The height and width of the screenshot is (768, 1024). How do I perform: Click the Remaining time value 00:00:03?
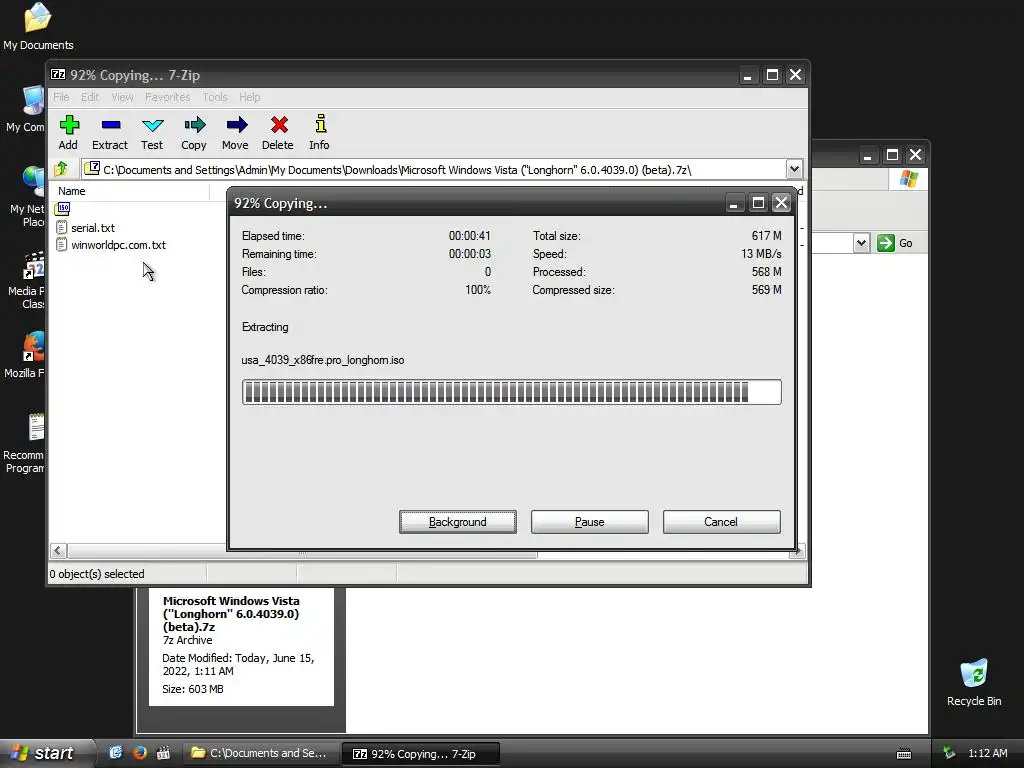pyautogui.click(x=470, y=253)
